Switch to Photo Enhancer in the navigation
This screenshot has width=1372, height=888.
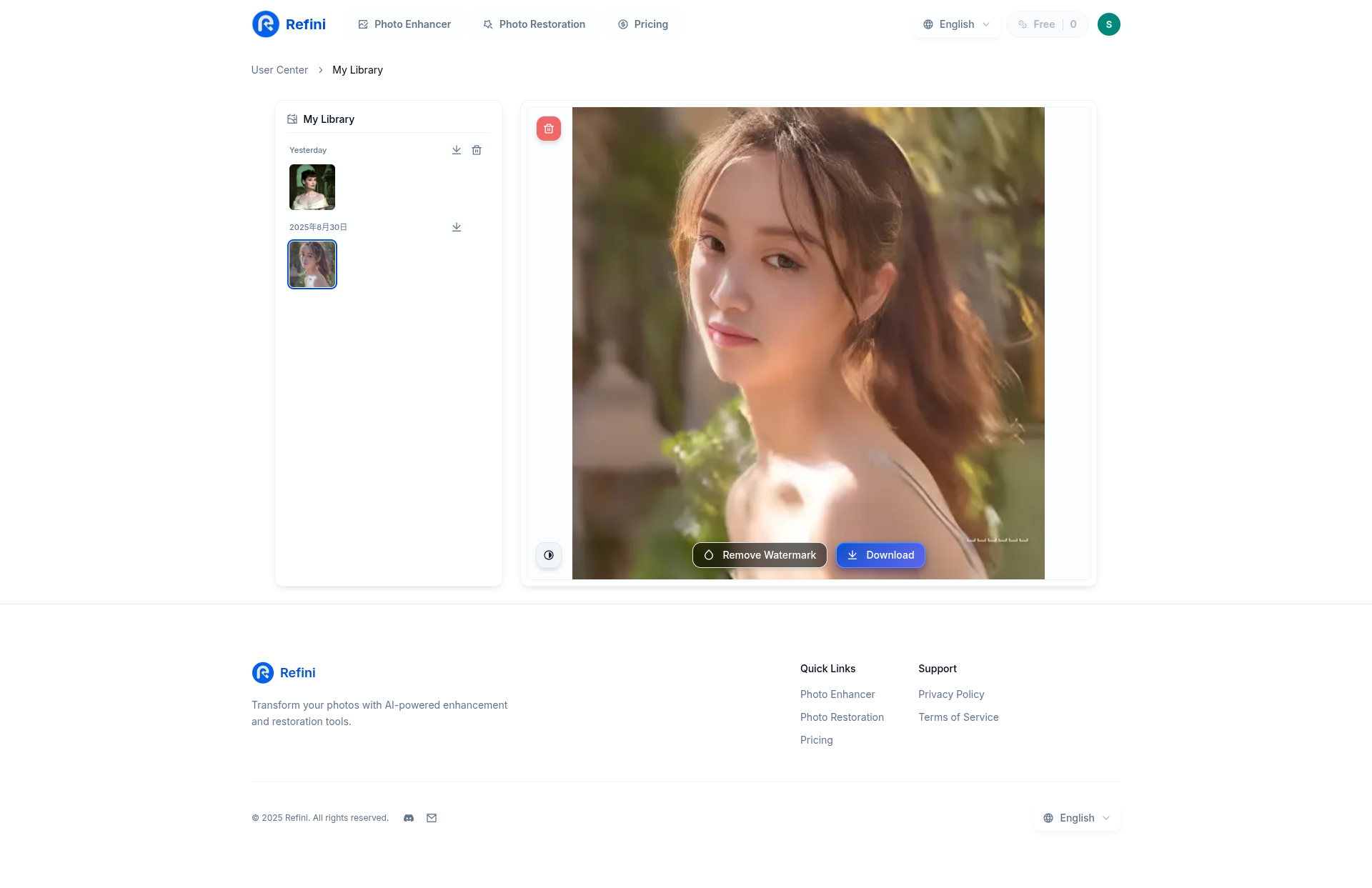click(x=412, y=24)
